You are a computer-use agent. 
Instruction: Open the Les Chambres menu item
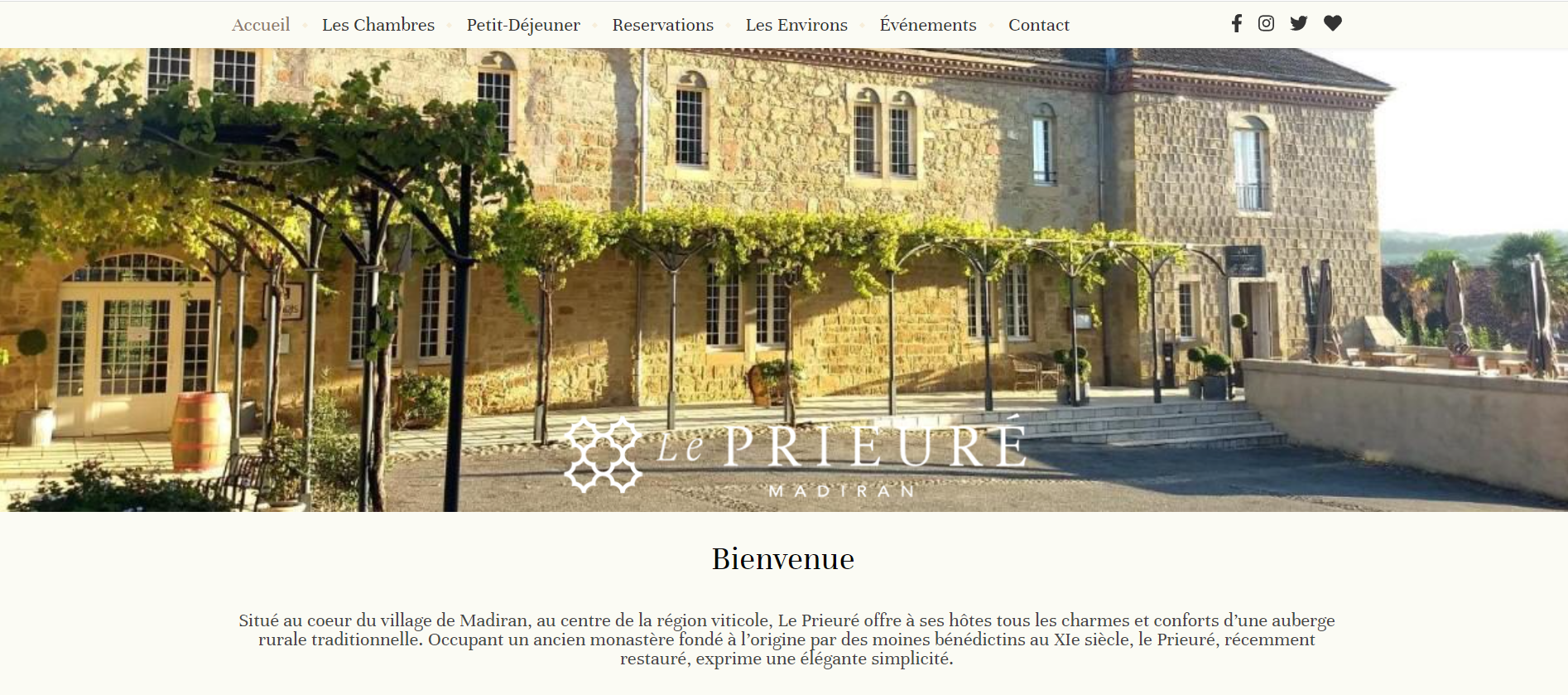[378, 25]
